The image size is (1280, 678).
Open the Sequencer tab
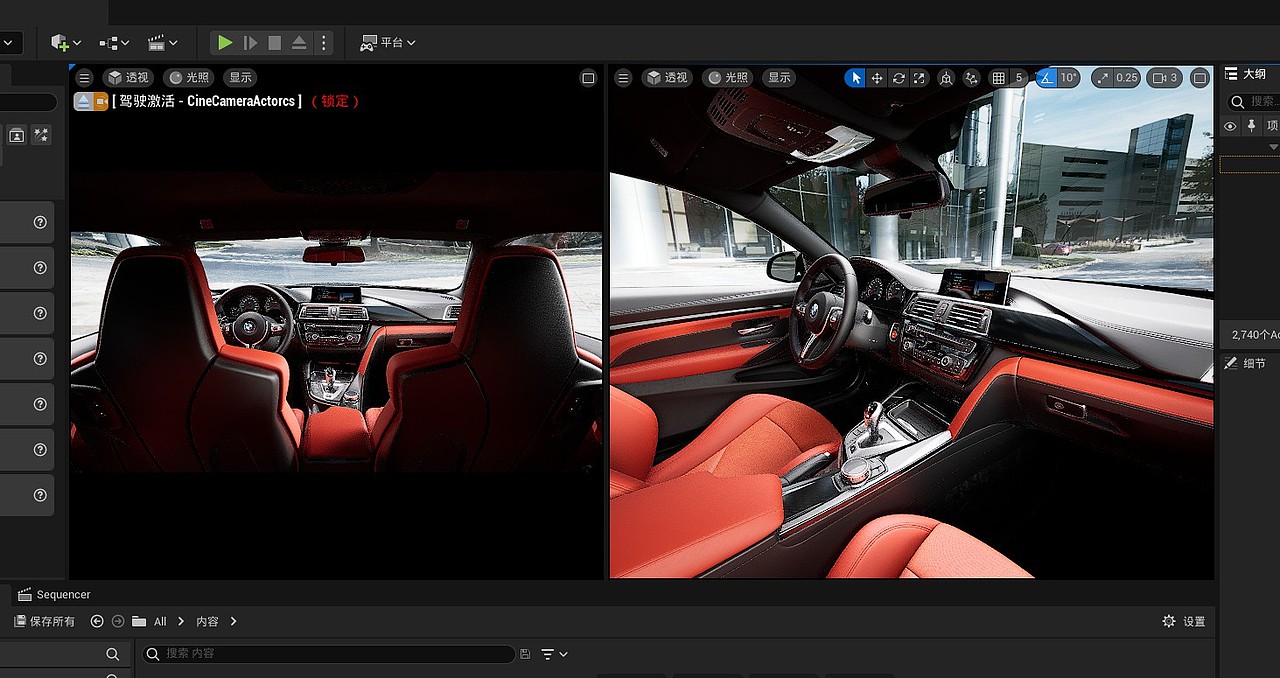[54, 595]
